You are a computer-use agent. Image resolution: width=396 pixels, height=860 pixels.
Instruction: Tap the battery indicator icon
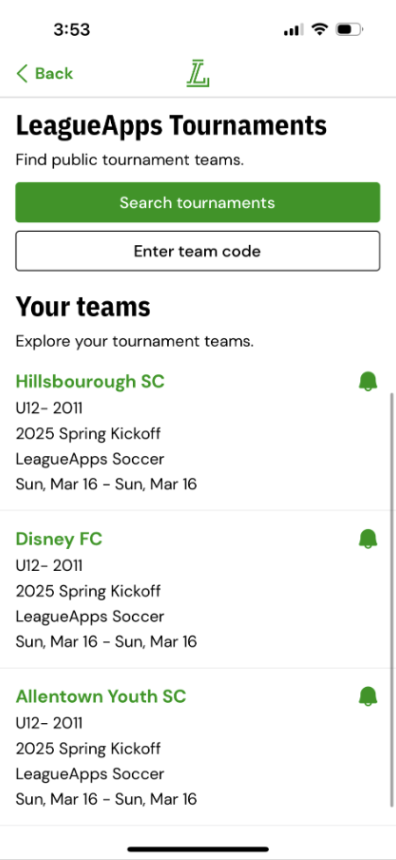[349, 29]
